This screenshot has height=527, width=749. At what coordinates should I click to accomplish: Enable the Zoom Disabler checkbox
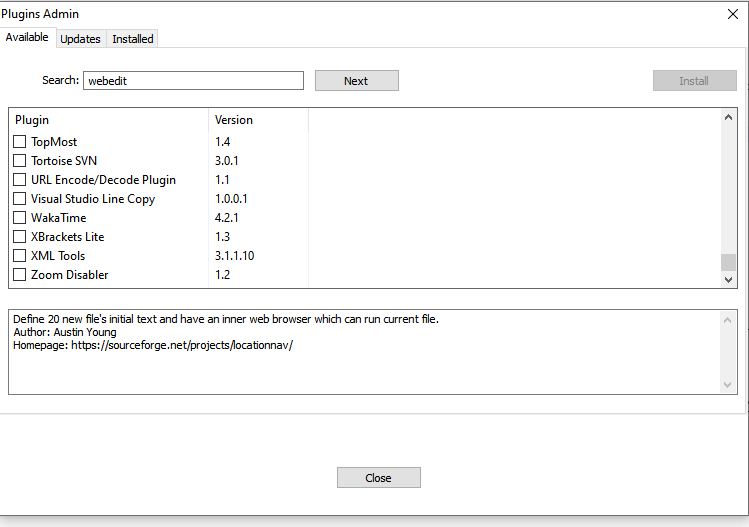(x=19, y=275)
